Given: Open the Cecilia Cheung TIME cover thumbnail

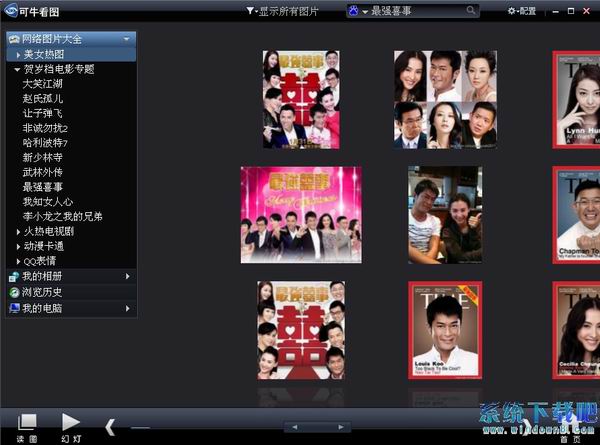Looking at the screenshot, I should (576, 330).
